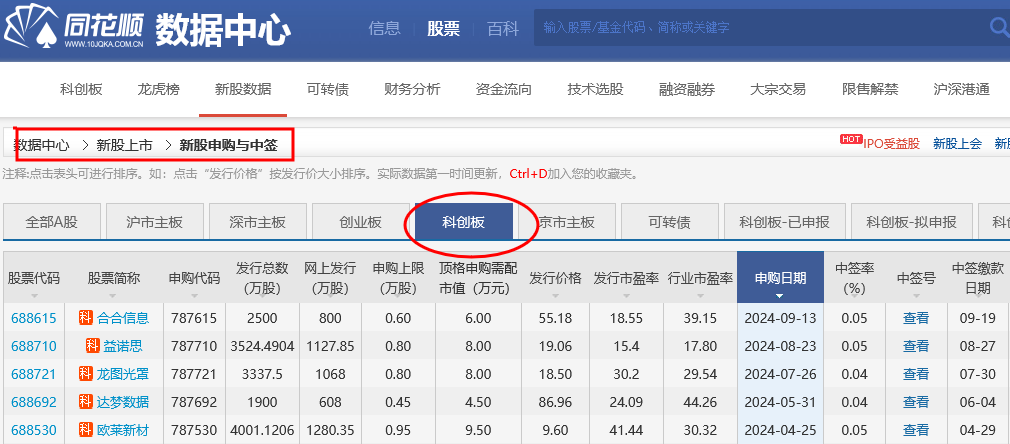This screenshot has width=1010, height=444.
Task: Go to 沪深港通 in navigation bar
Action: 962,90
